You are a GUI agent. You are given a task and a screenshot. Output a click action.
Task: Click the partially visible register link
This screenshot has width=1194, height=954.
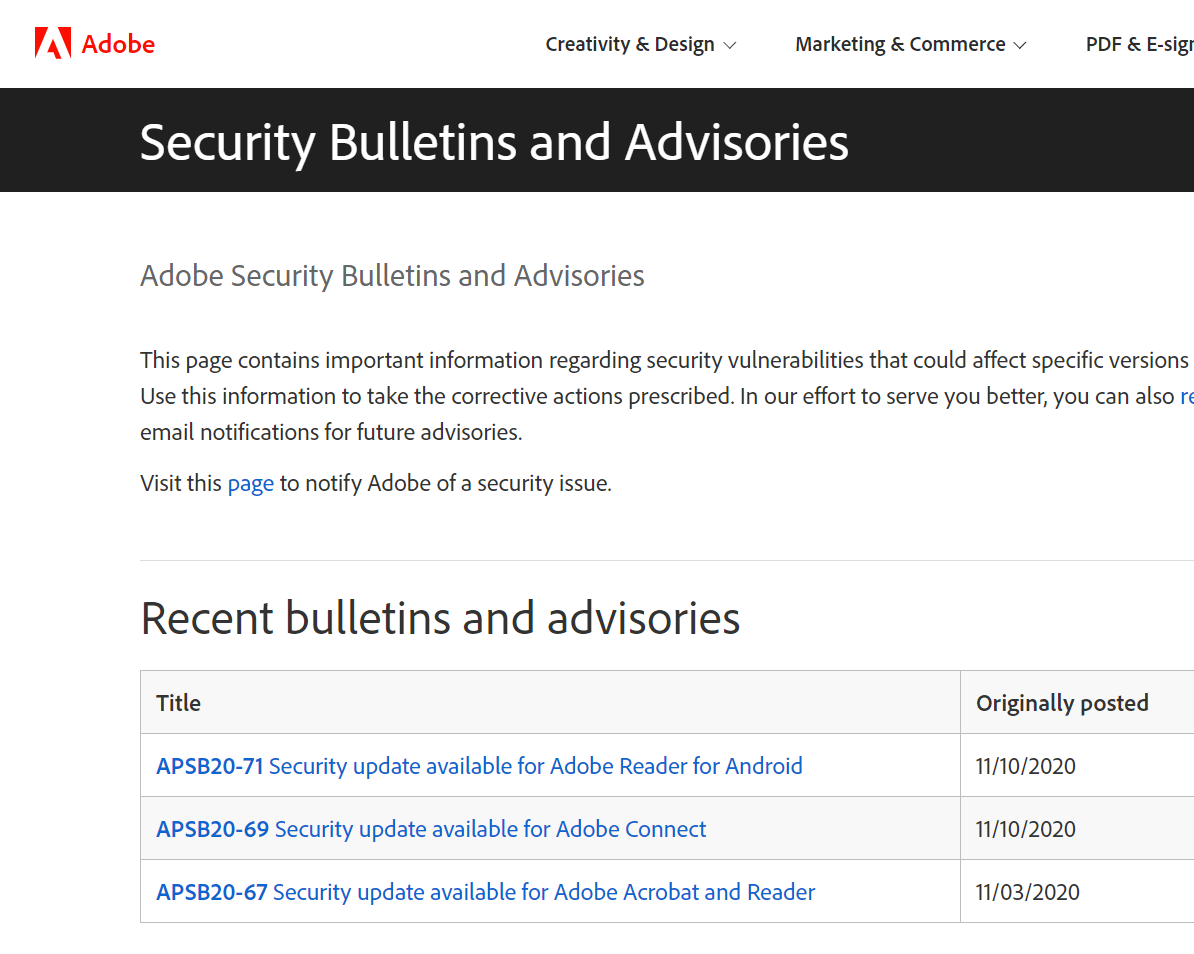tap(1187, 397)
